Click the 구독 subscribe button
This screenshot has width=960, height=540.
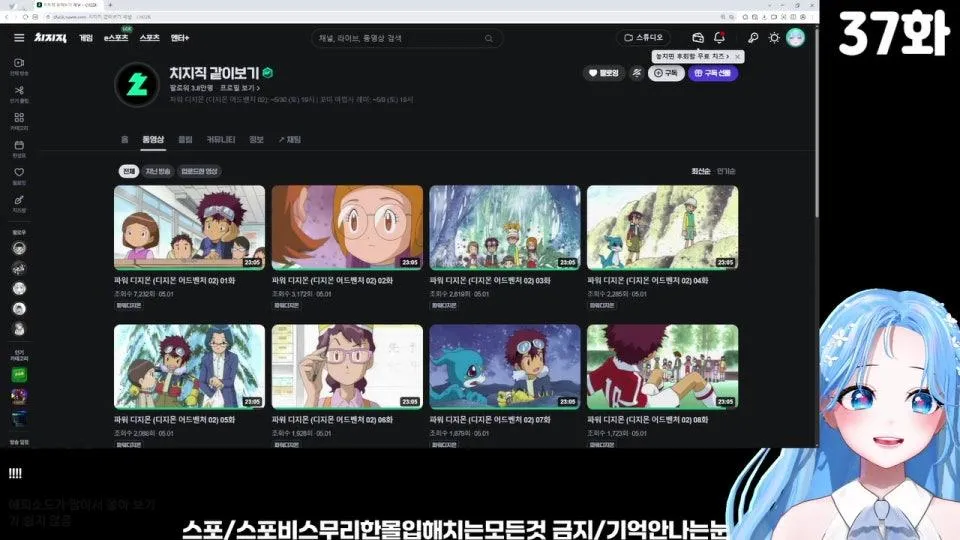pos(666,73)
